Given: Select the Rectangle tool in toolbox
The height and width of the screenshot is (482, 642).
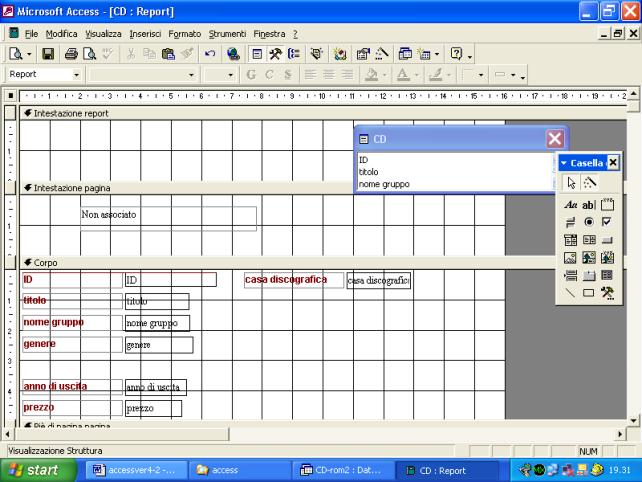Looking at the screenshot, I should [x=588, y=293].
